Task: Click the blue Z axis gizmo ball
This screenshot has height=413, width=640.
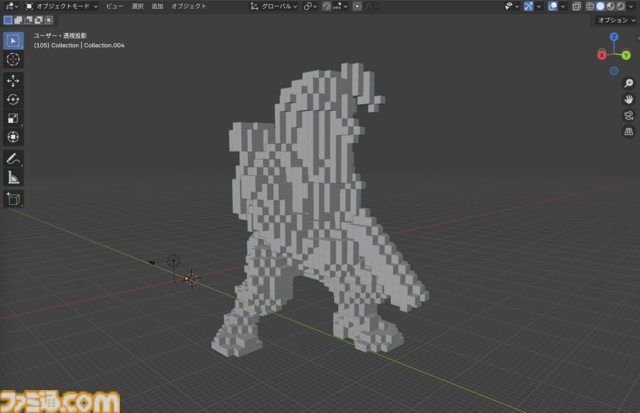Action: coord(614,37)
